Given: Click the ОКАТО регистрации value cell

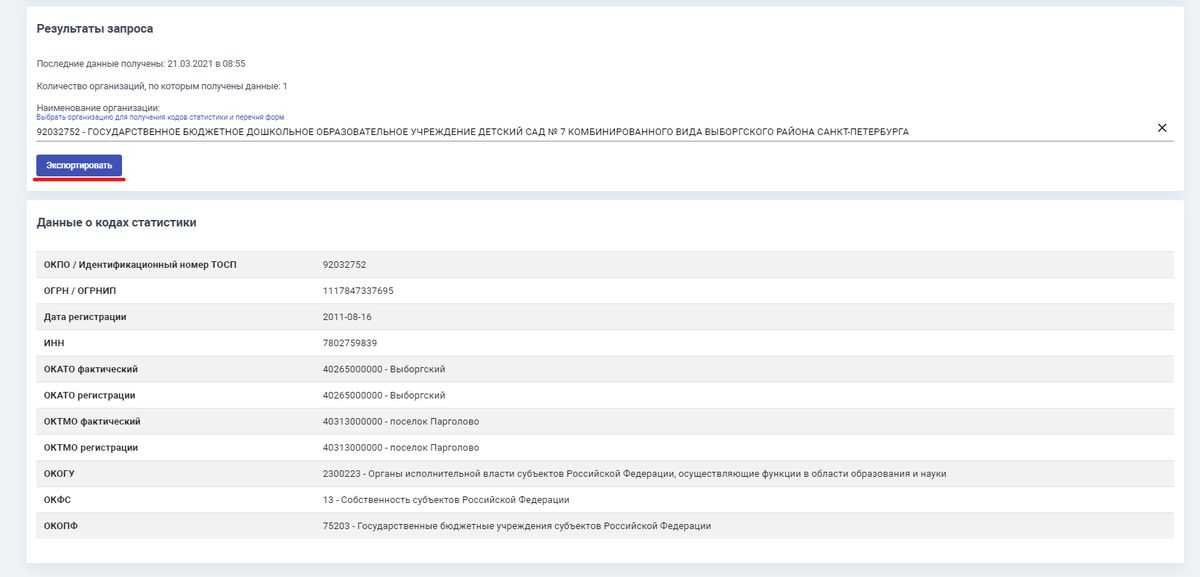Looking at the screenshot, I should (384, 395).
